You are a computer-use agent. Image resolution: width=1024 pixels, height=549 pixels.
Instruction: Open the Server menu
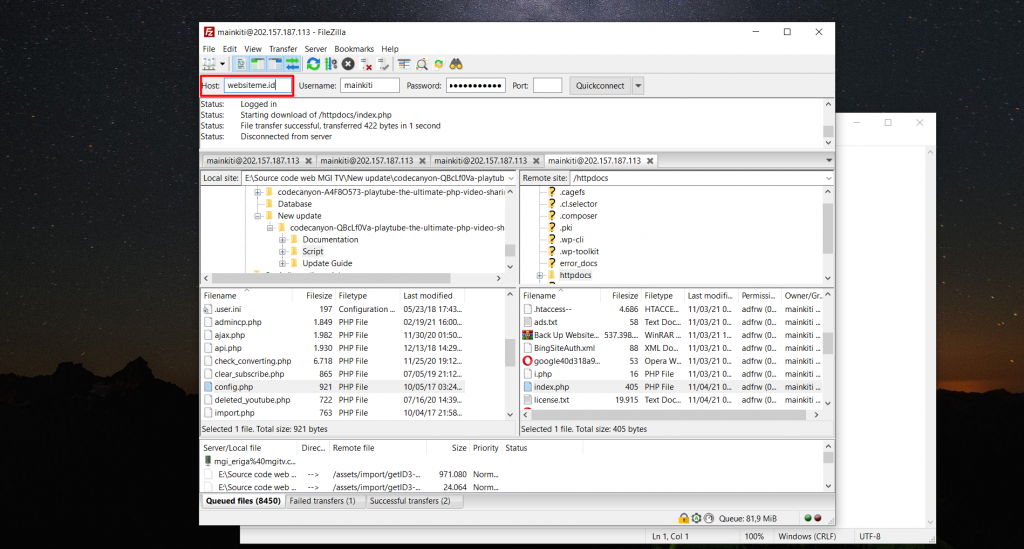(x=315, y=49)
